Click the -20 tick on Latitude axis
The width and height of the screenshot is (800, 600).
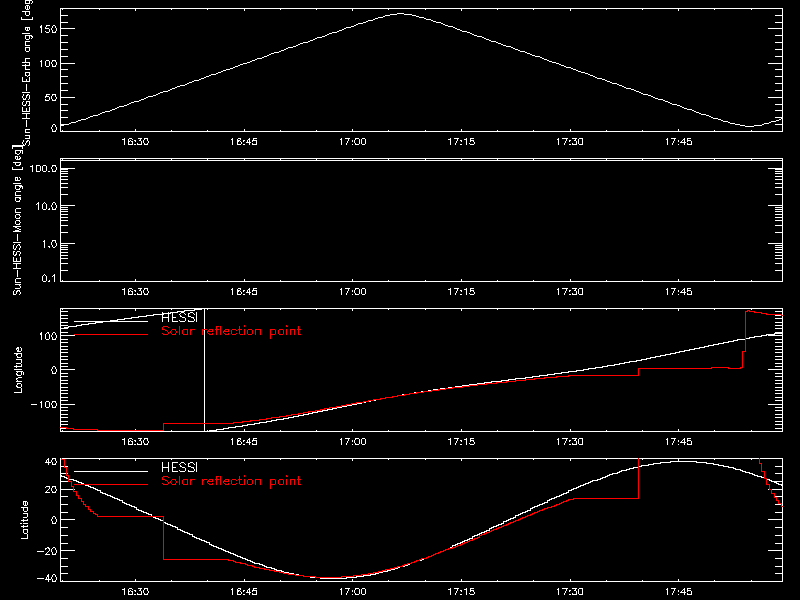tap(47, 551)
